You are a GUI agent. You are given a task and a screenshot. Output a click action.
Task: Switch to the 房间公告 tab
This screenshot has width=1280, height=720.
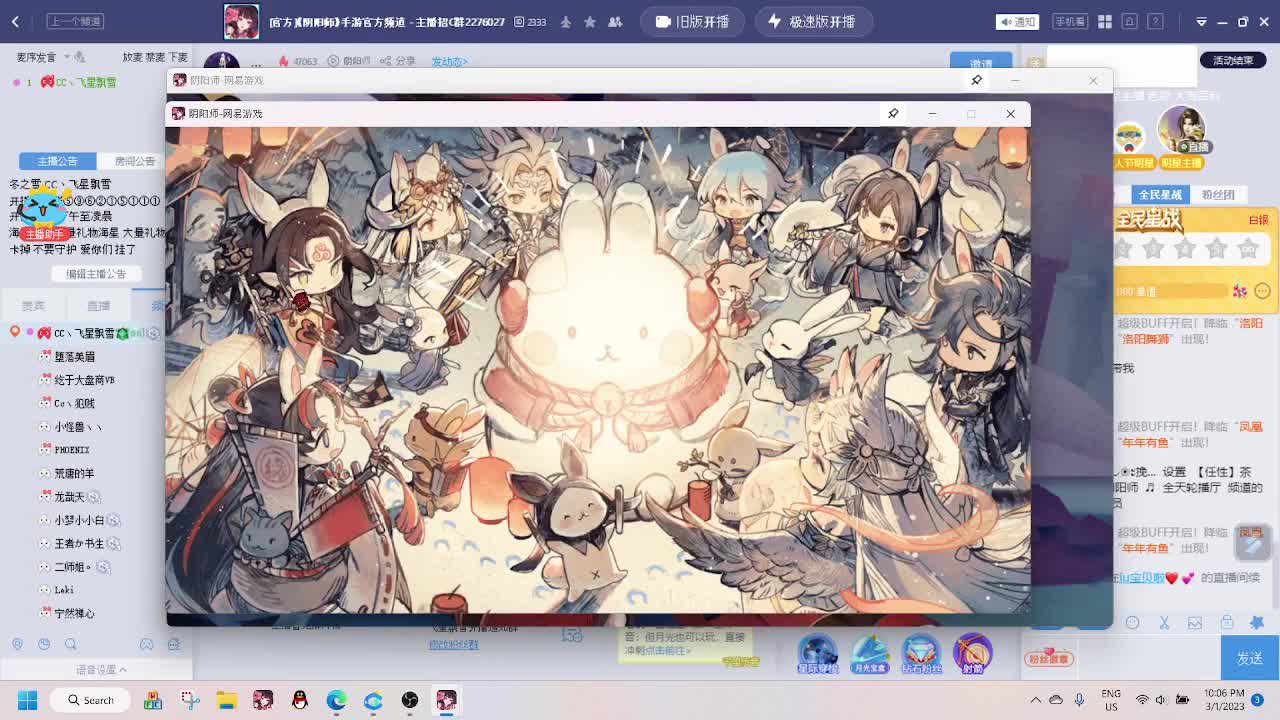point(134,161)
